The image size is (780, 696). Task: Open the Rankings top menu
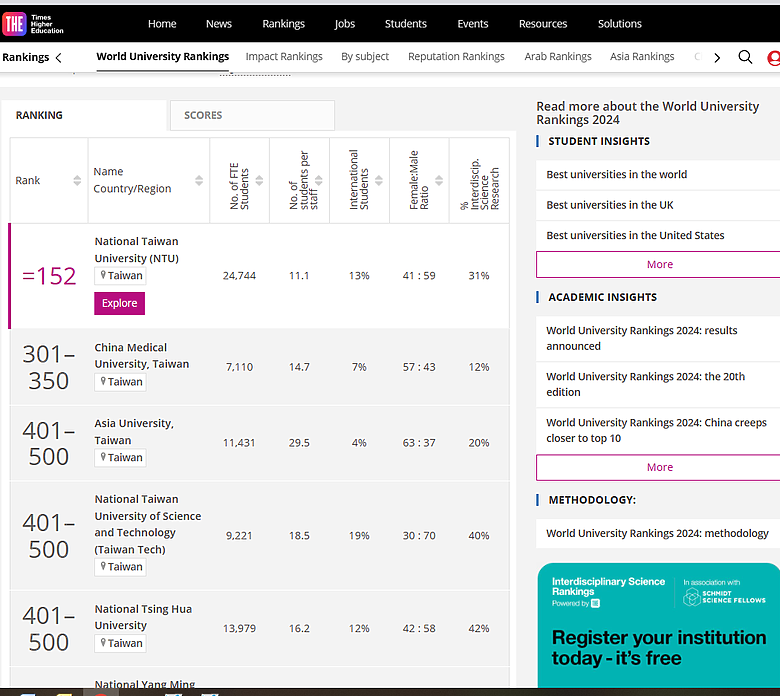coord(284,23)
